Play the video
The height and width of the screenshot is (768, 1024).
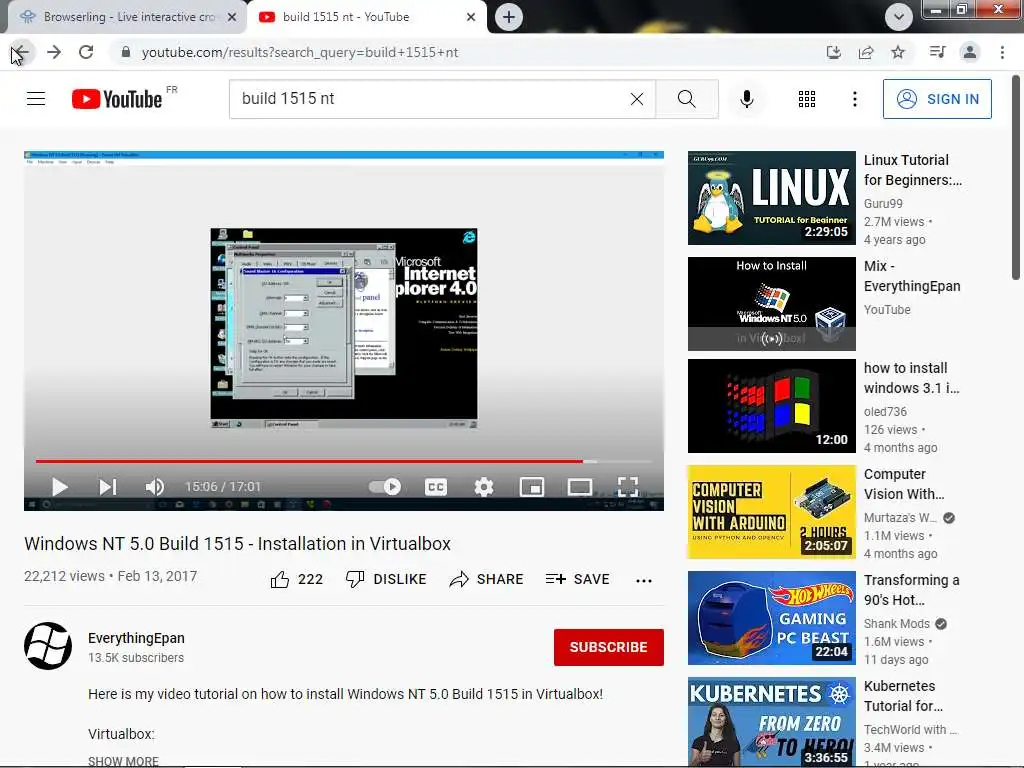(x=59, y=487)
